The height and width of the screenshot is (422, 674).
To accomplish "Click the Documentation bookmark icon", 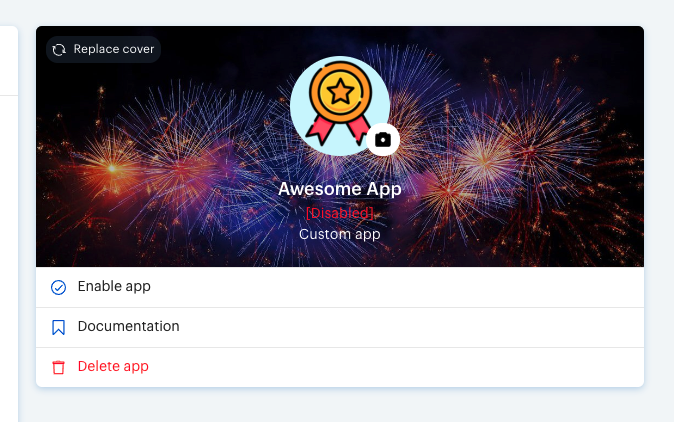I will (x=58, y=327).
